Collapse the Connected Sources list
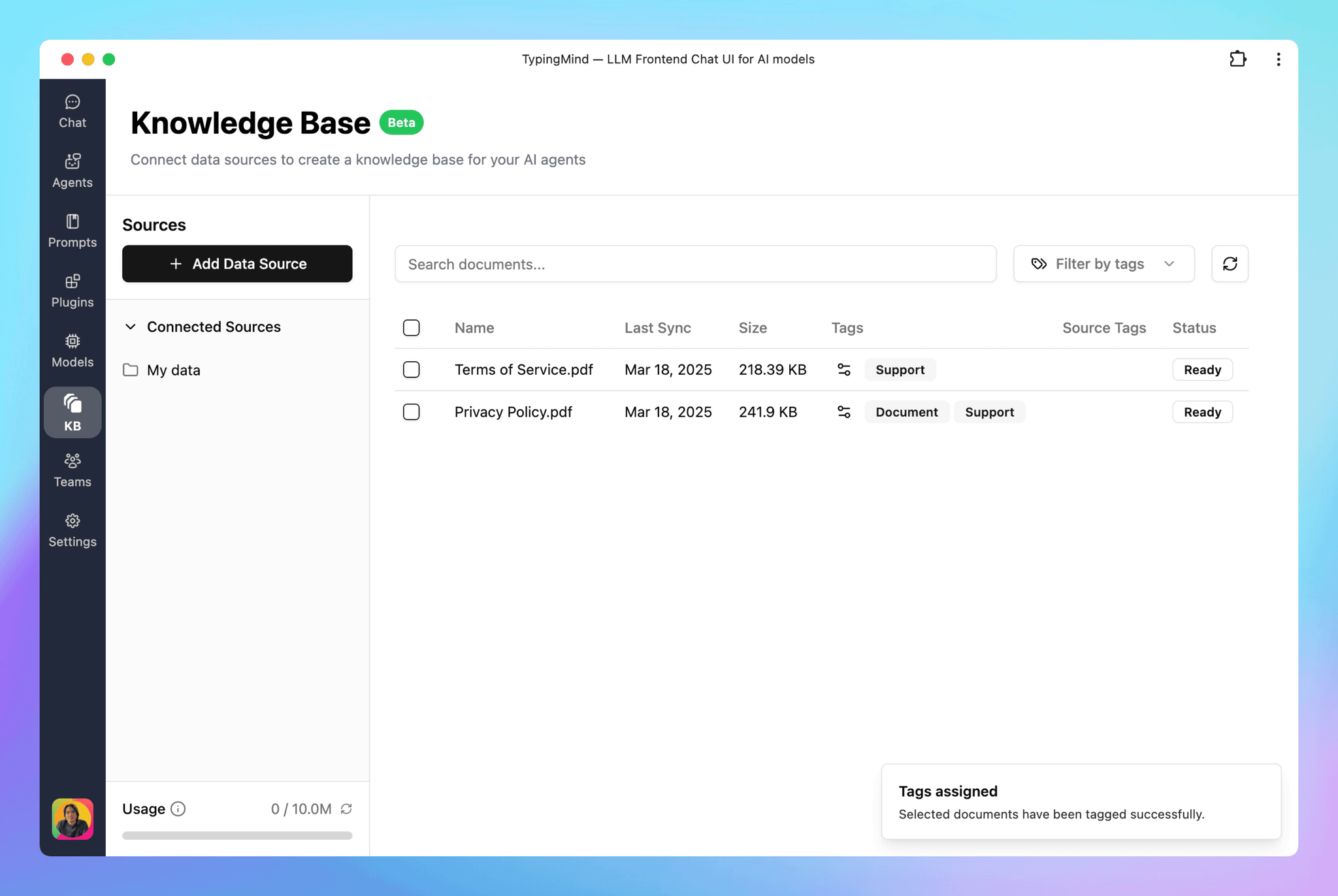The width and height of the screenshot is (1338, 896). coord(130,327)
